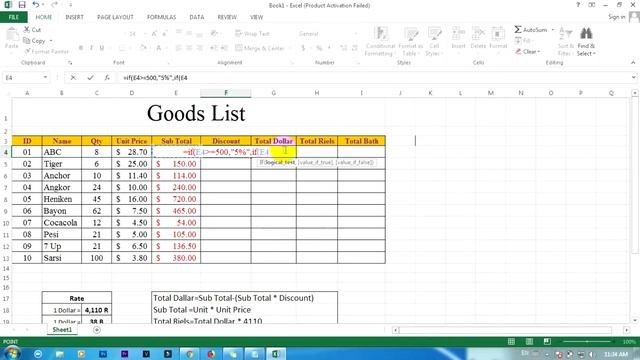
Task: Switch to the INSERT tab
Action: click(74, 17)
